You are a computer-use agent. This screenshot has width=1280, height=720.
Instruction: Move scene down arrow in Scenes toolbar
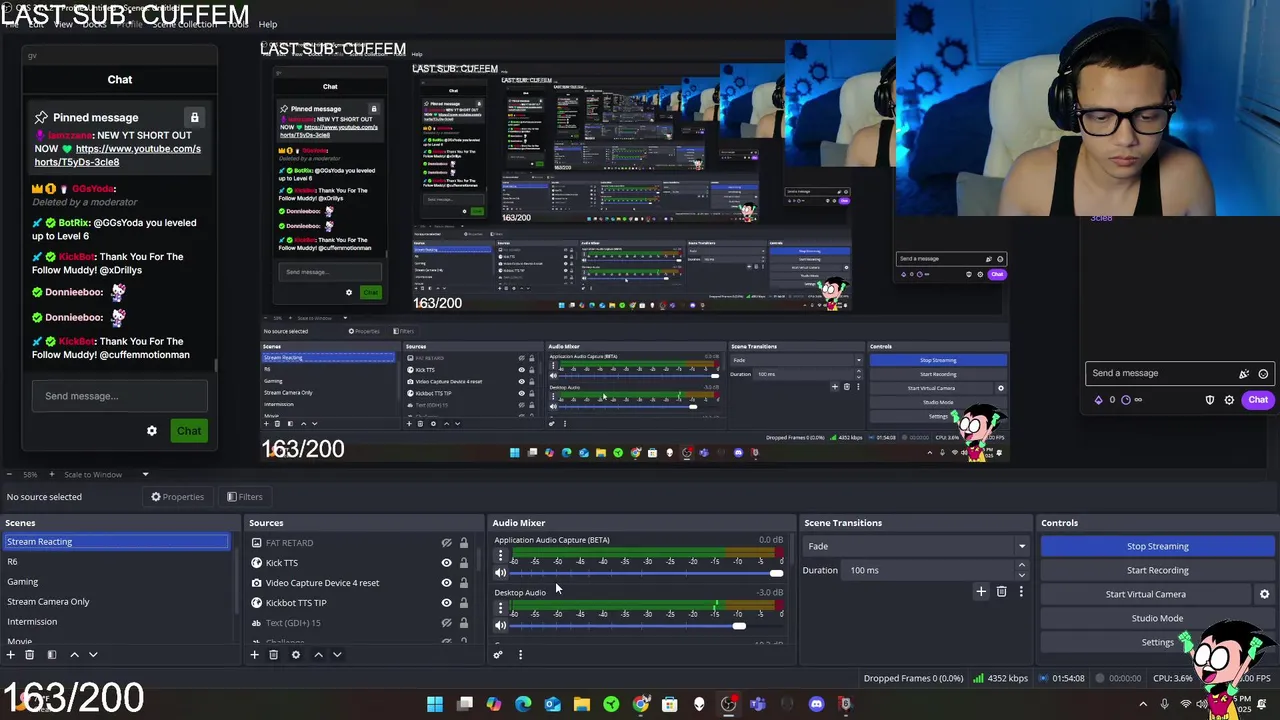tap(93, 655)
